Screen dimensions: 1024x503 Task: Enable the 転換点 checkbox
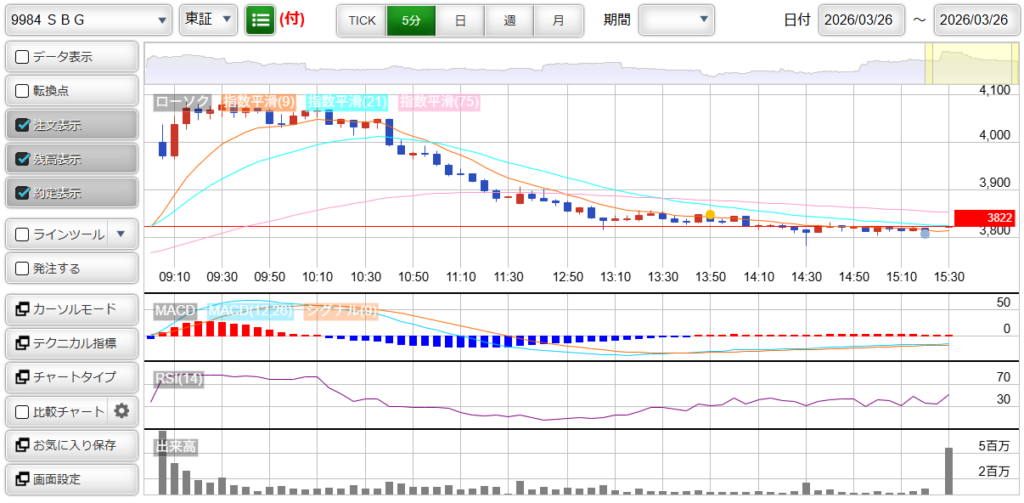coord(23,91)
